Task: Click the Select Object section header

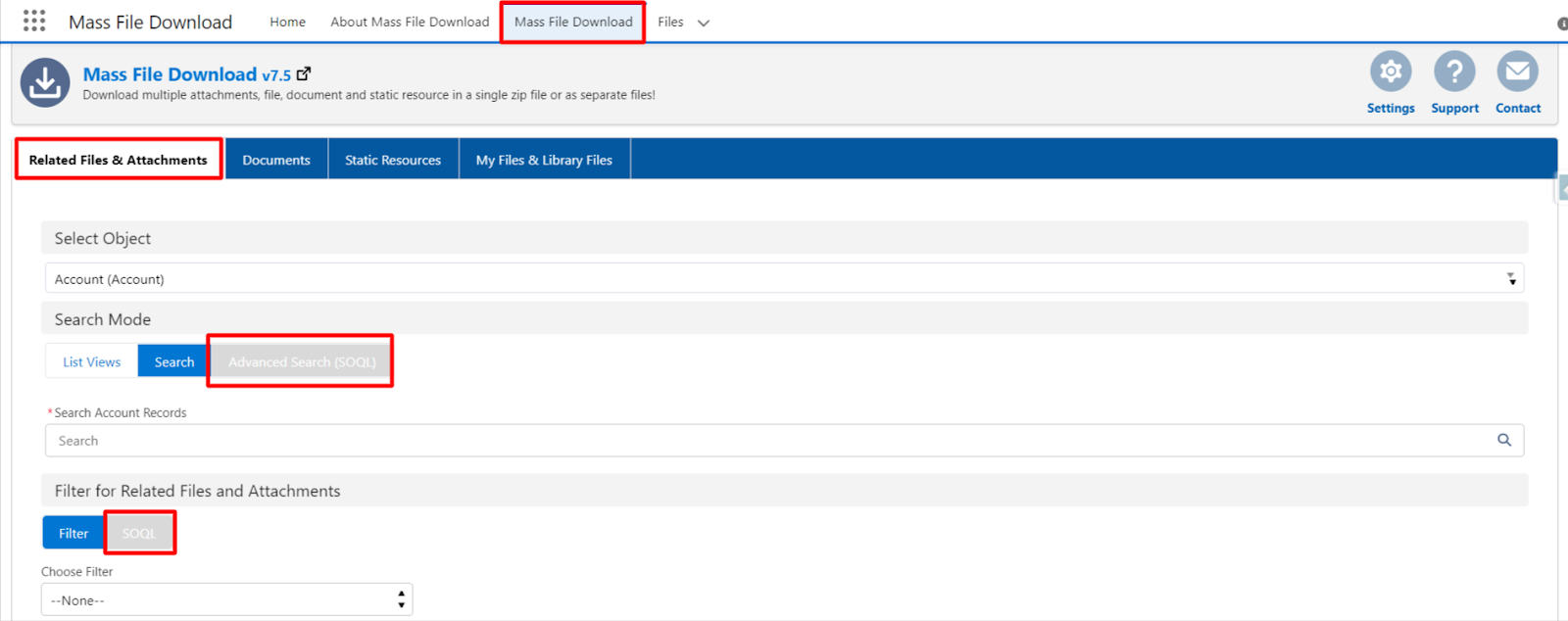Action: (784, 238)
